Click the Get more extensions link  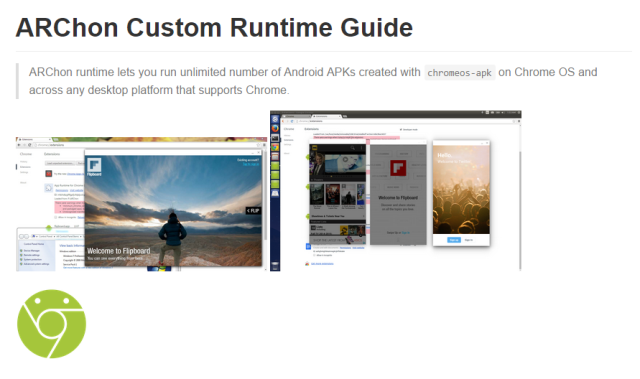click(322, 264)
